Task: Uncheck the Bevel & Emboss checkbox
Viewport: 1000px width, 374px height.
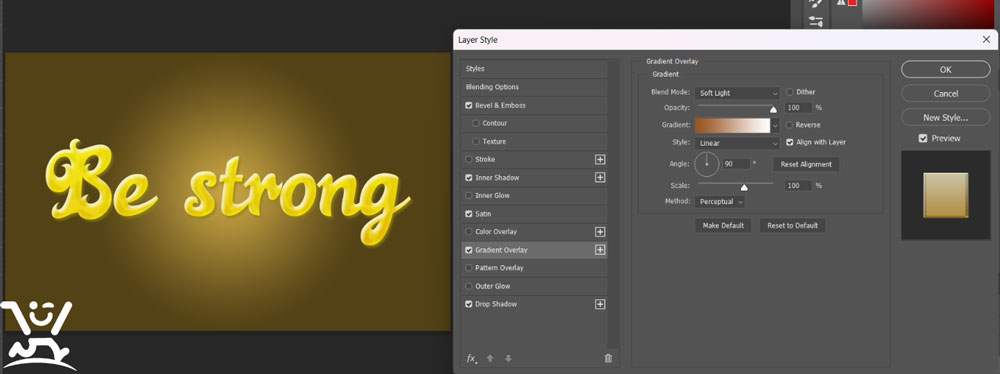Action: pos(469,105)
